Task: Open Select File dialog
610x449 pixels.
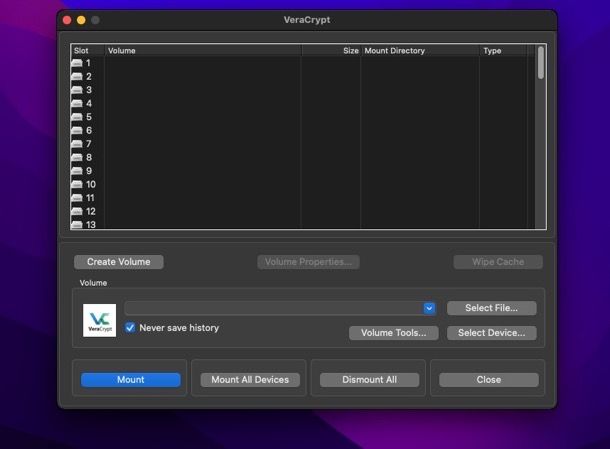Action: coord(492,308)
